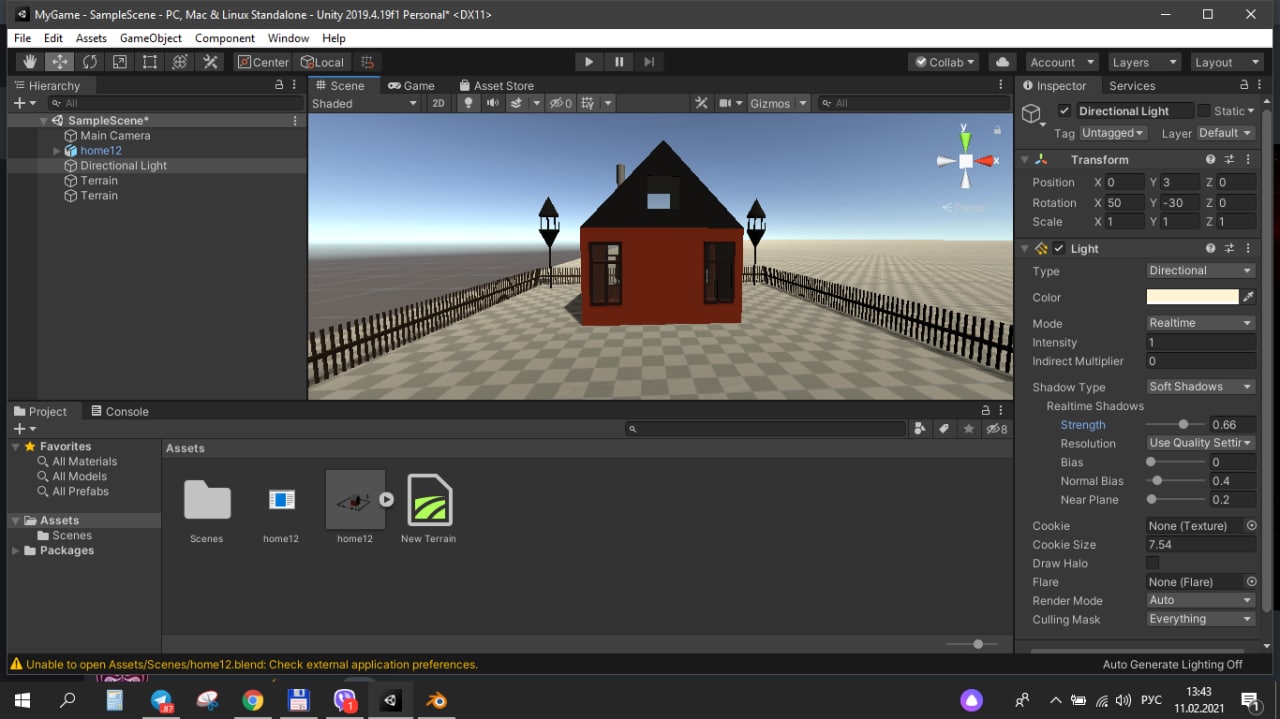Image resolution: width=1280 pixels, height=719 pixels.
Task: Open the Component menu
Action: (x=224, y=38)
